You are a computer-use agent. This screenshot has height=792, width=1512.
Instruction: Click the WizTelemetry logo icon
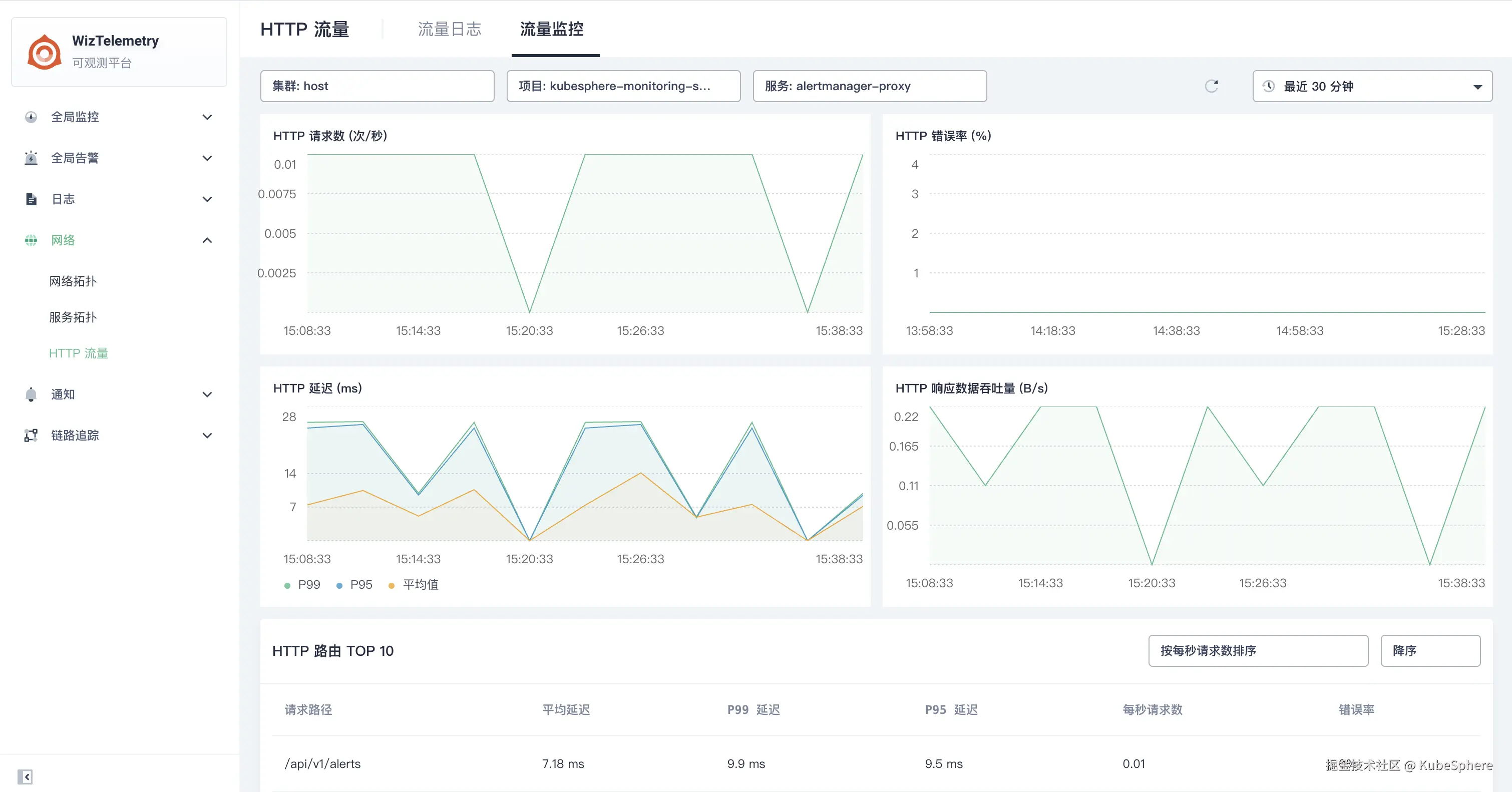[x=44, y=52]
